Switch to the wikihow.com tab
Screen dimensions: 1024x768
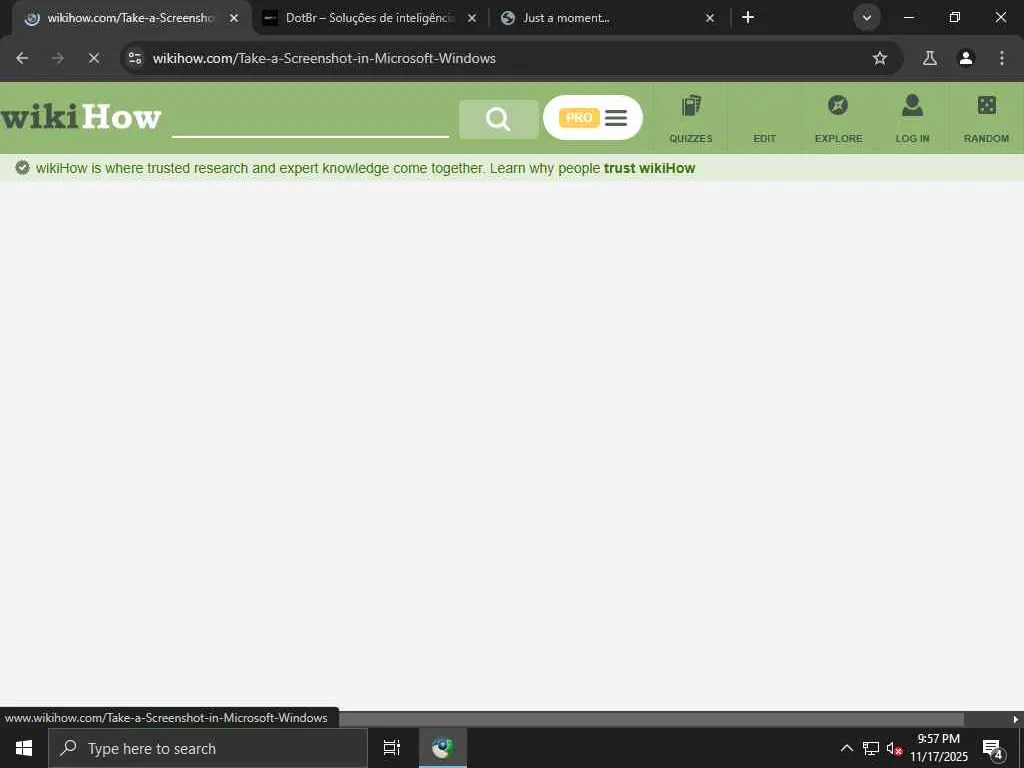pos(131,18)
